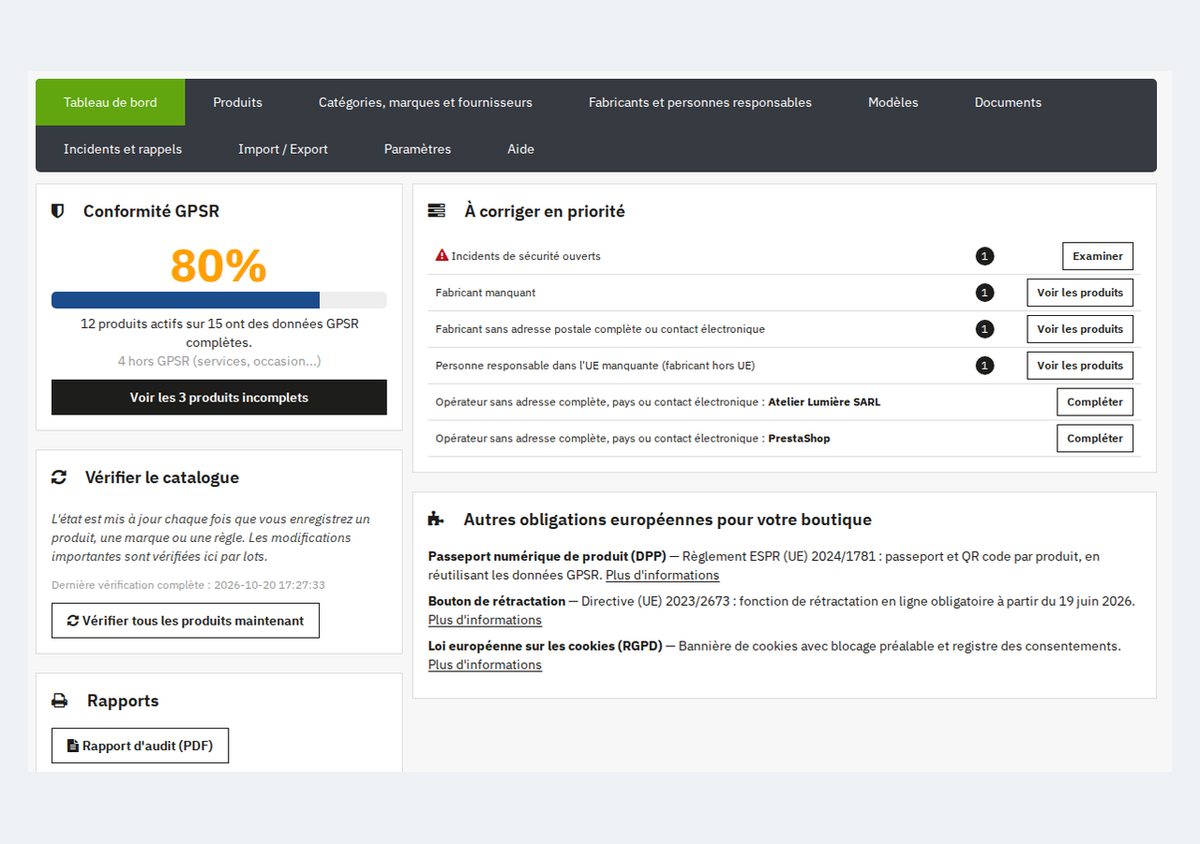Click the GPSR compliance progress bar
Screen dimensions: 1200x844
pos(219,300)
